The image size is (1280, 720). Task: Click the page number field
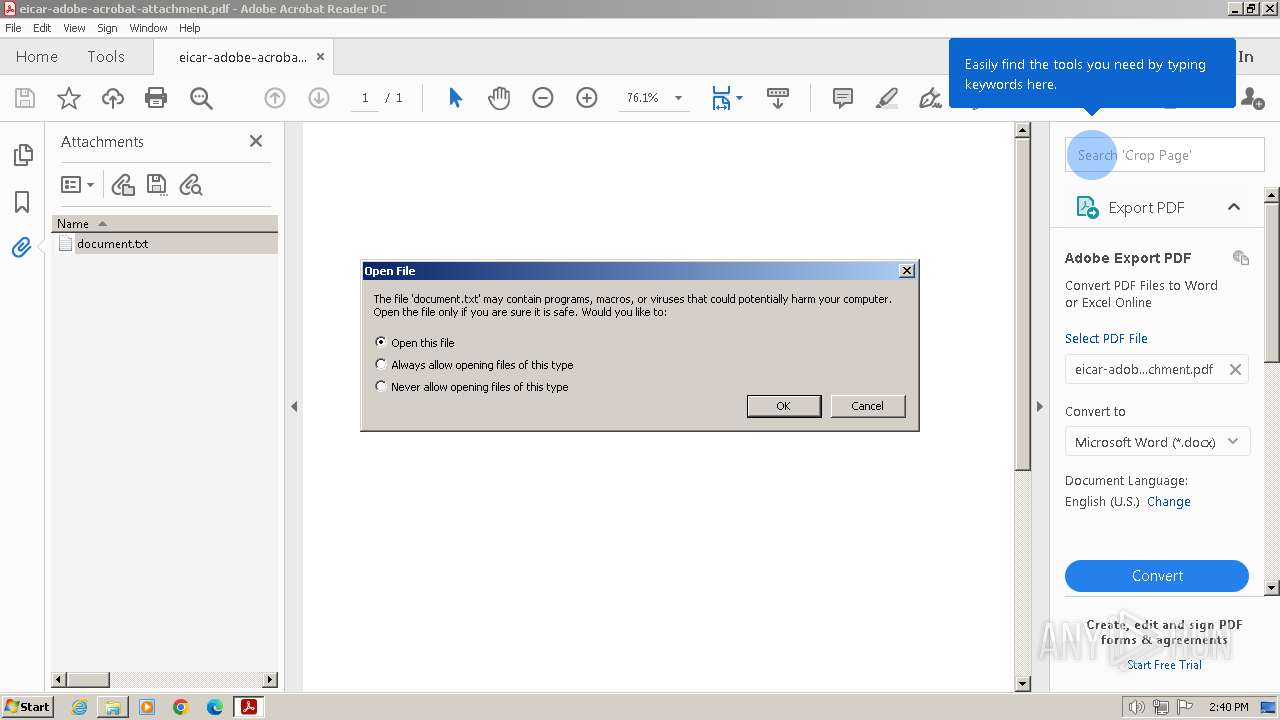pos(365,98)
